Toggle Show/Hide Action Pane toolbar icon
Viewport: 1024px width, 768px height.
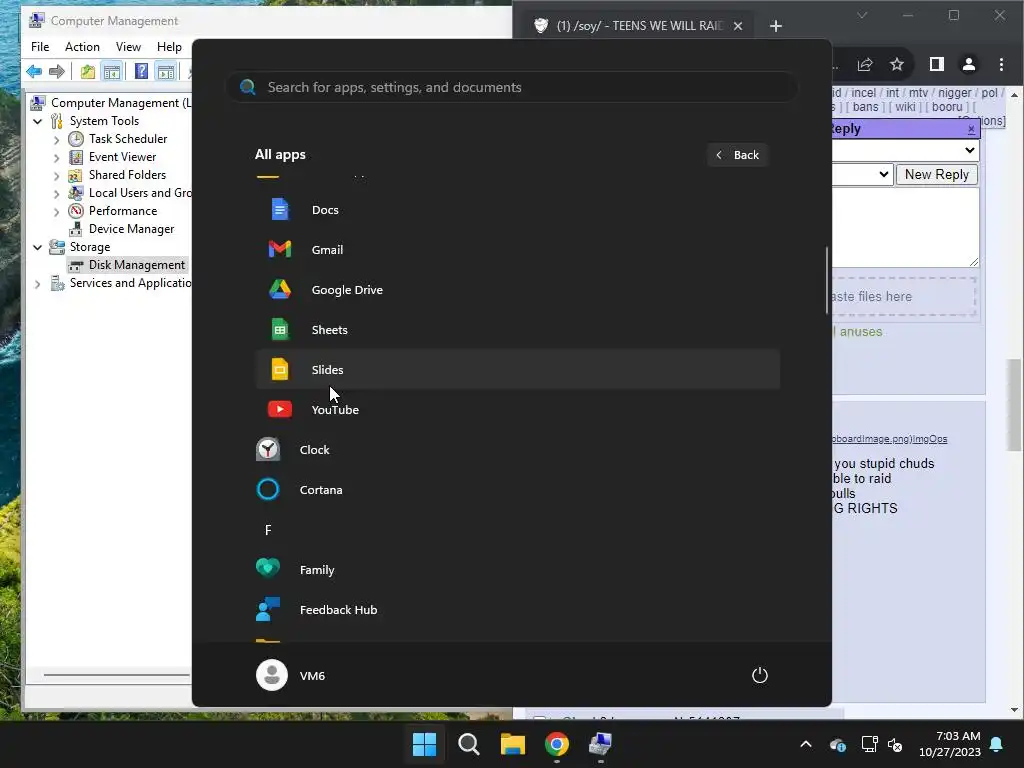(166, 71)
